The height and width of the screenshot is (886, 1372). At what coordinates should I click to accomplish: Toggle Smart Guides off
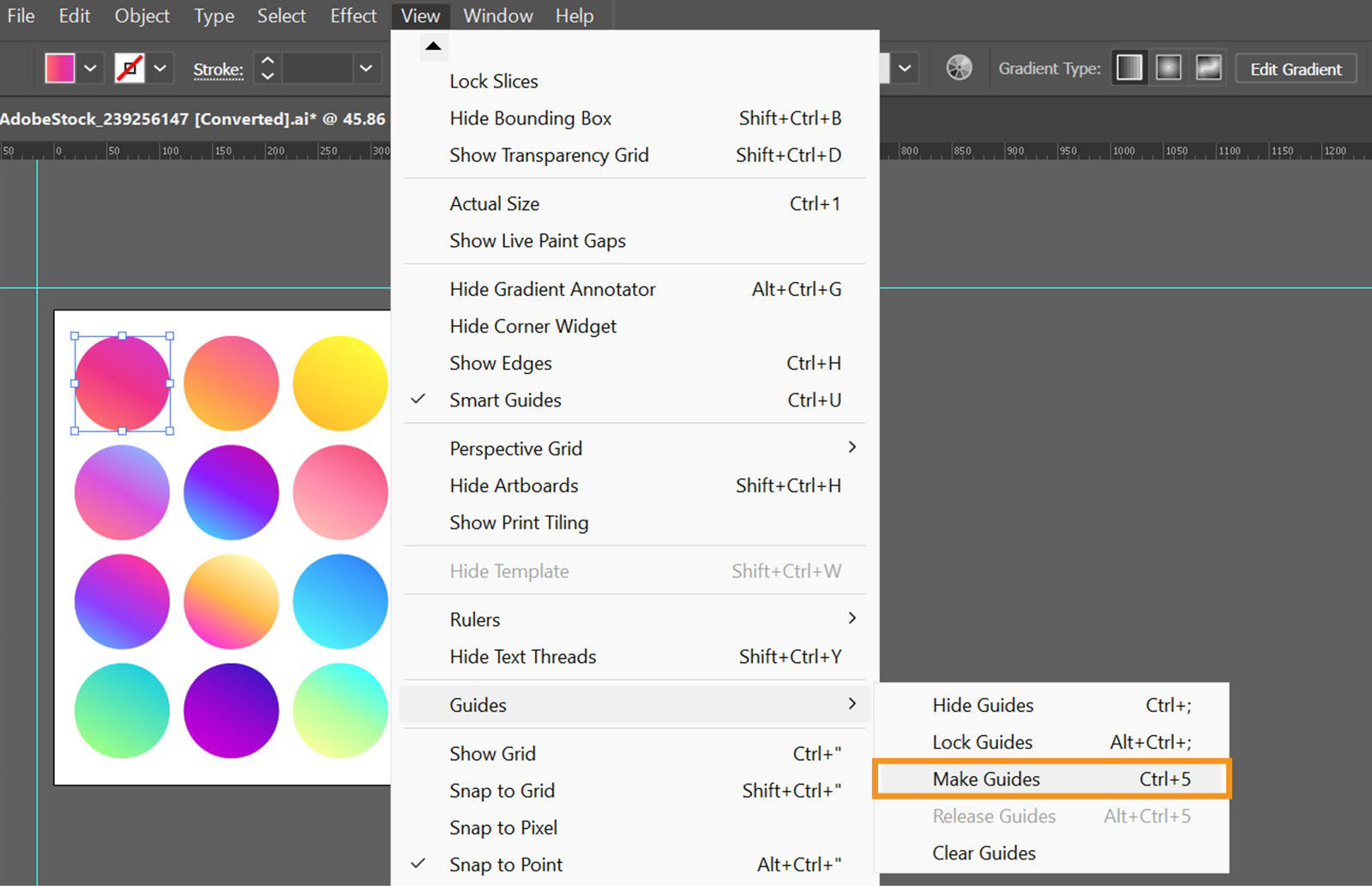tap(505, 400)
